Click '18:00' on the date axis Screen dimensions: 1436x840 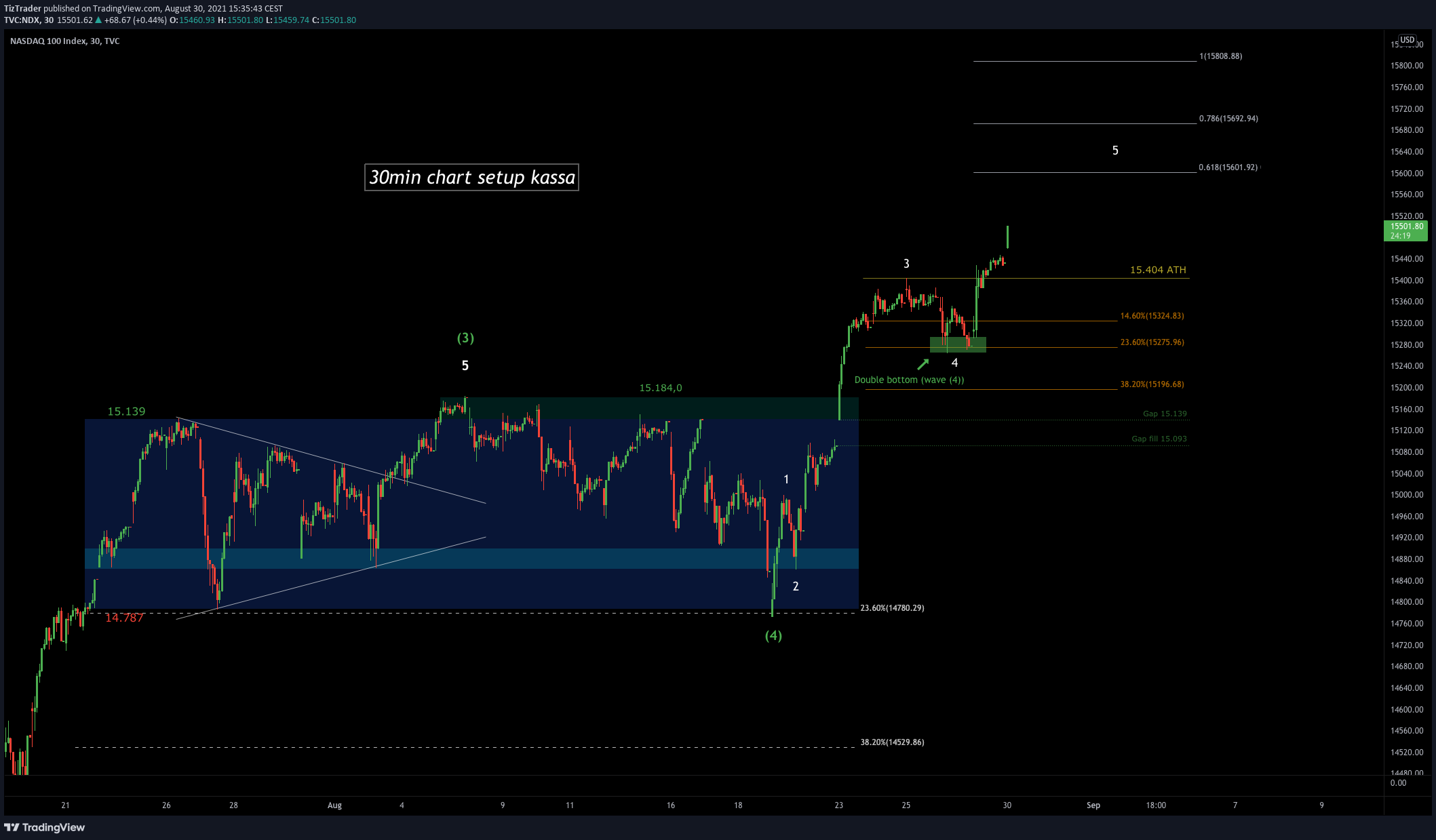1156,805
